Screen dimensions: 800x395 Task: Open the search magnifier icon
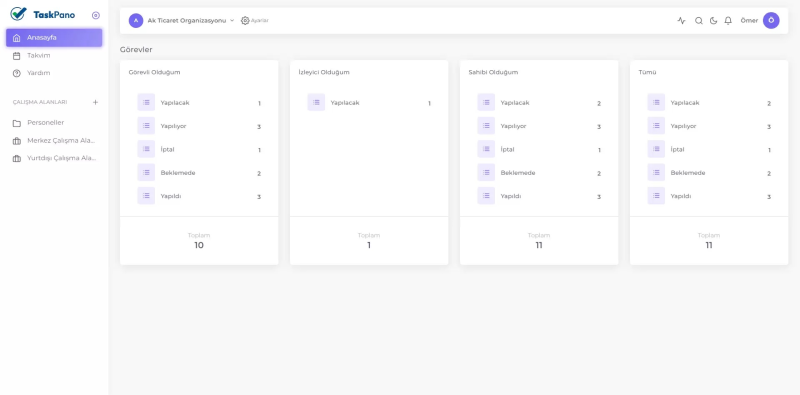[699, 21]
